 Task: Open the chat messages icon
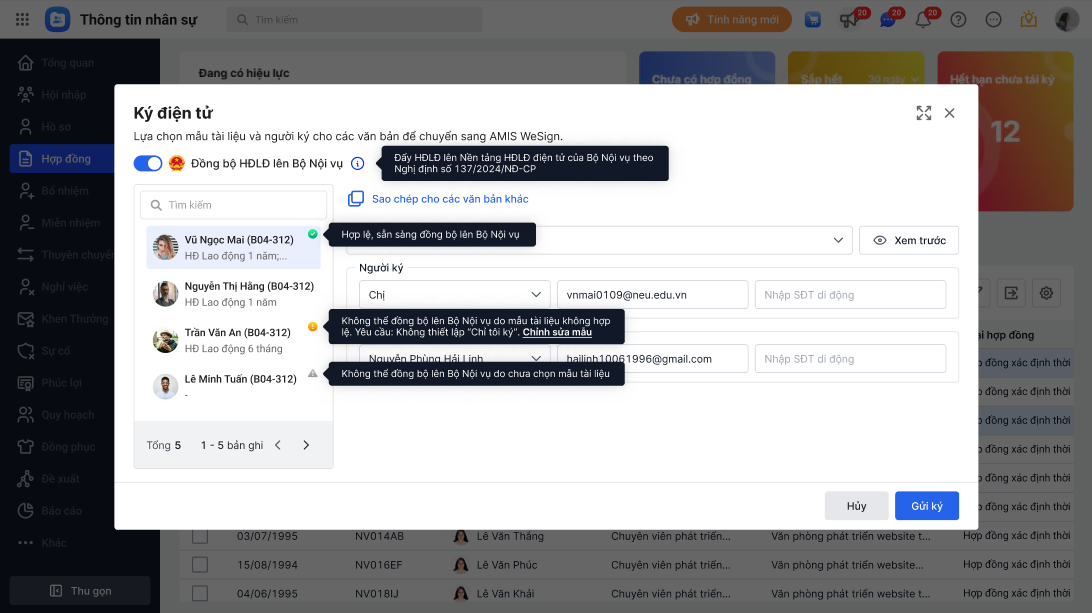(x=887, y=20)
